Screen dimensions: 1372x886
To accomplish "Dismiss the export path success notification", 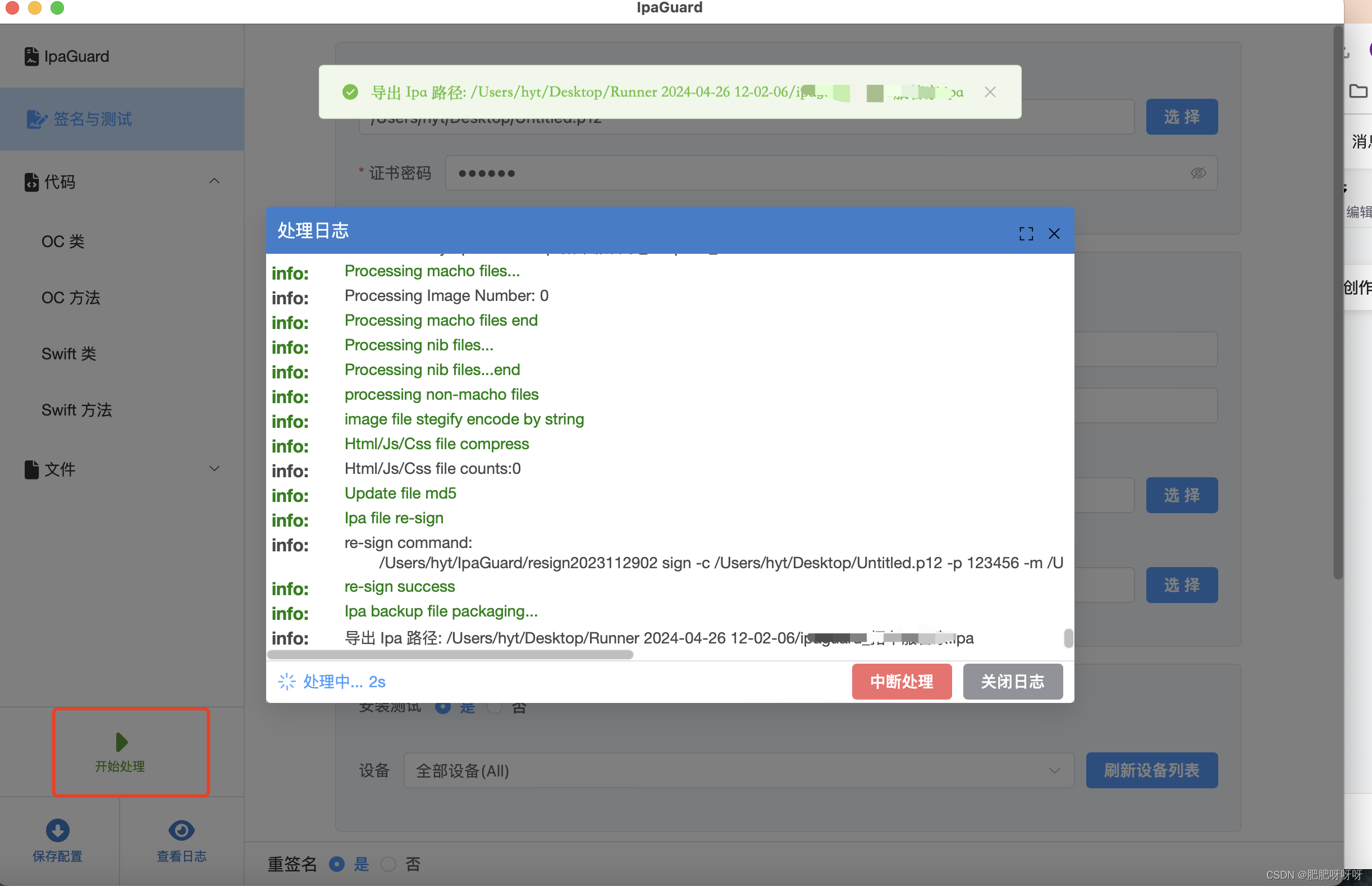I will click(990, 92).
